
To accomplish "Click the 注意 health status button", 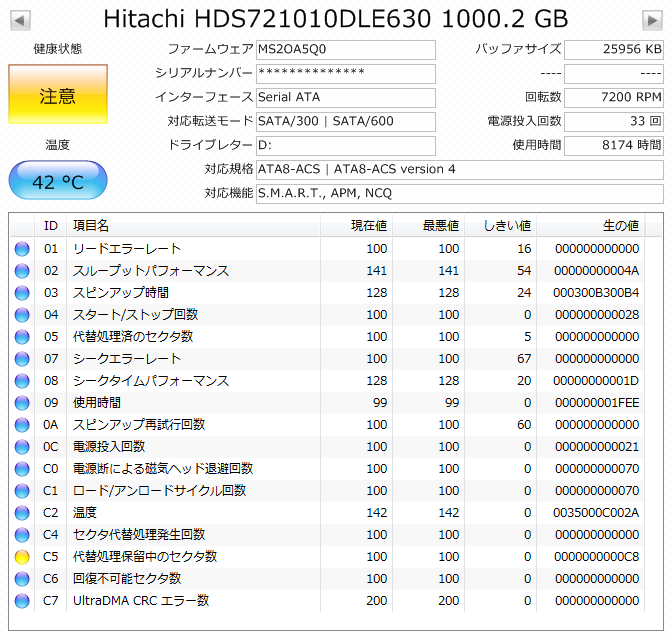I will tap(58, 94).
